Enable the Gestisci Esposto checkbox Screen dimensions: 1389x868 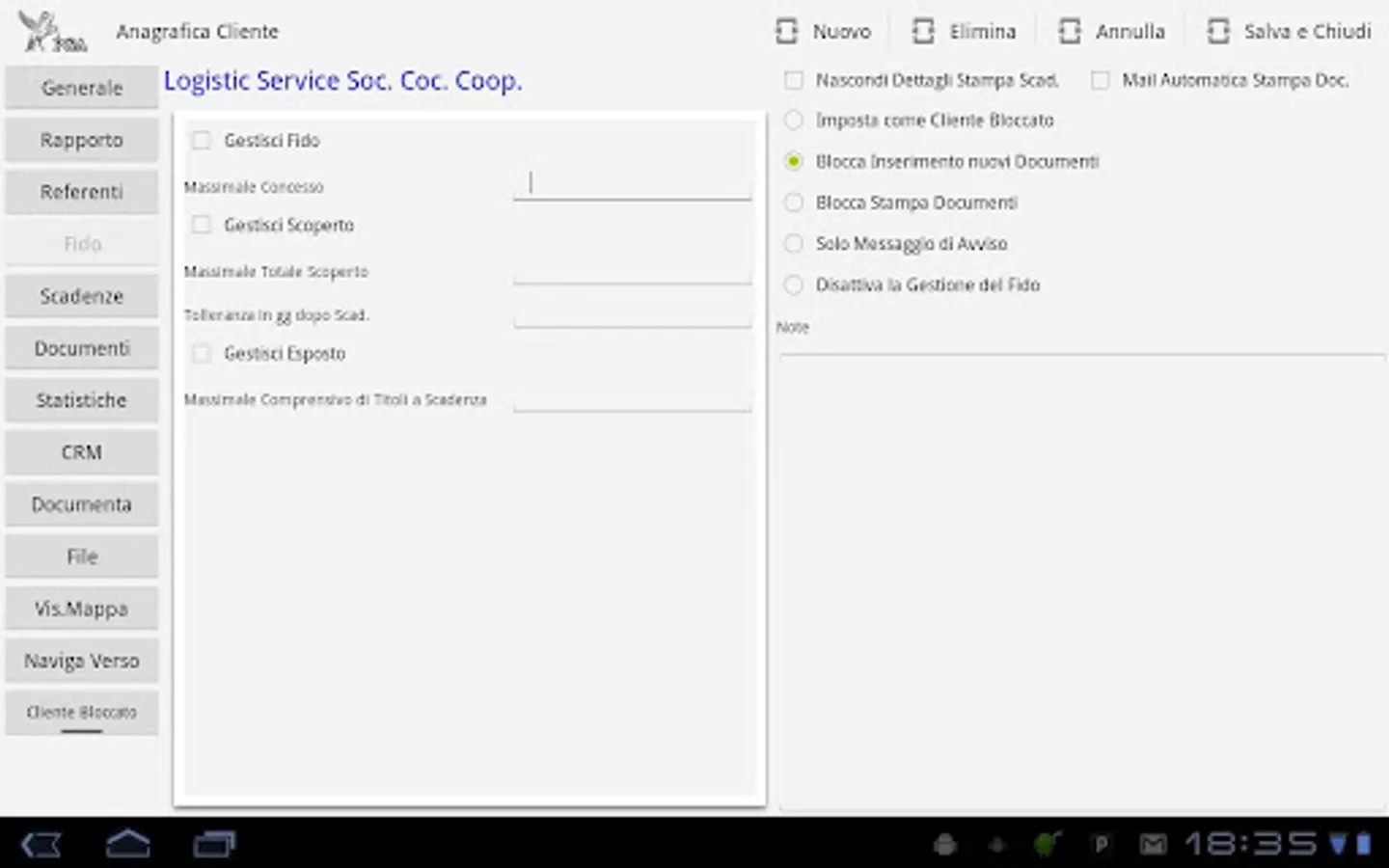point(201,353)
